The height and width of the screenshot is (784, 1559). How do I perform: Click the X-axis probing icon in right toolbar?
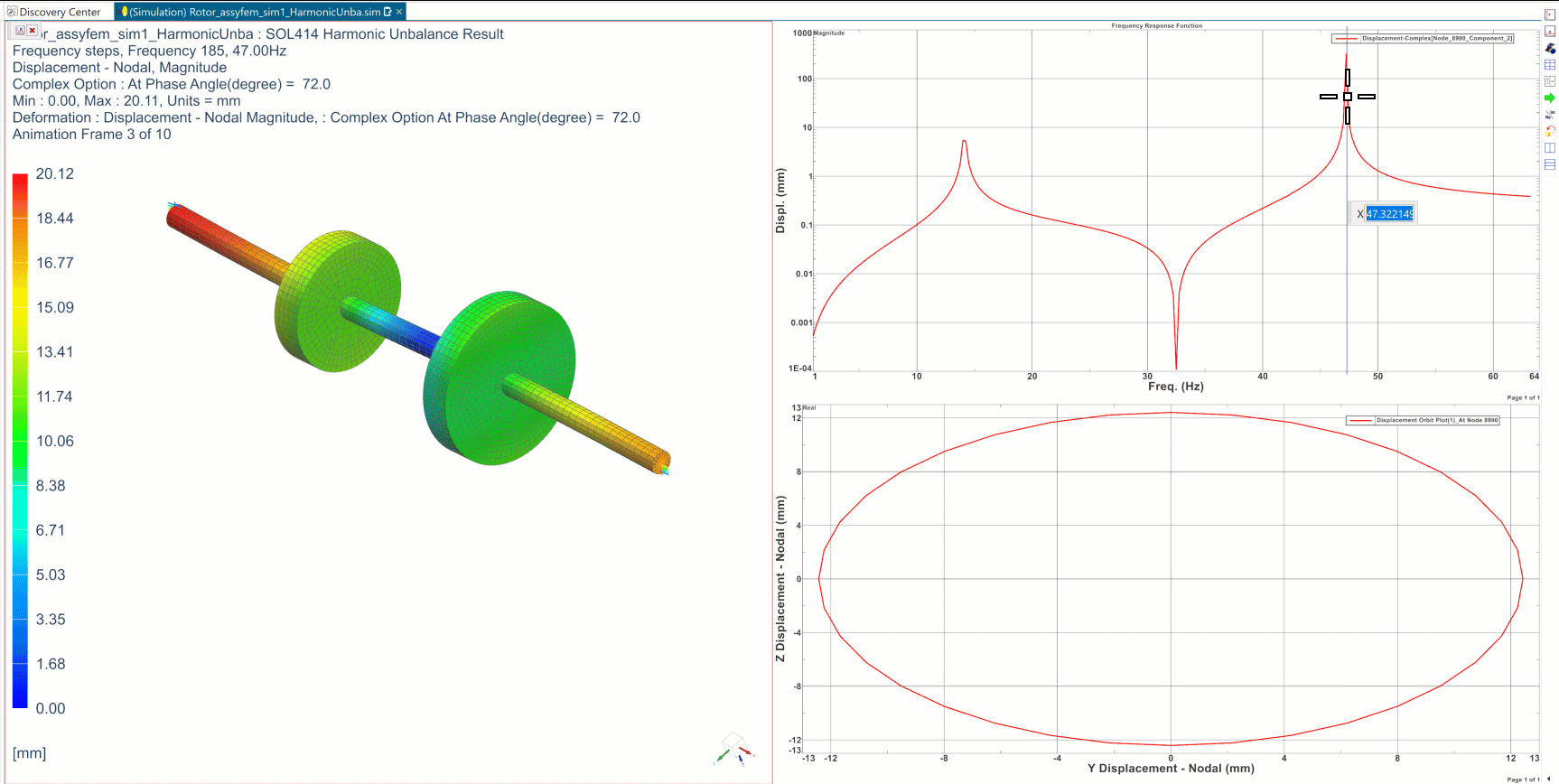point(1550,31)
